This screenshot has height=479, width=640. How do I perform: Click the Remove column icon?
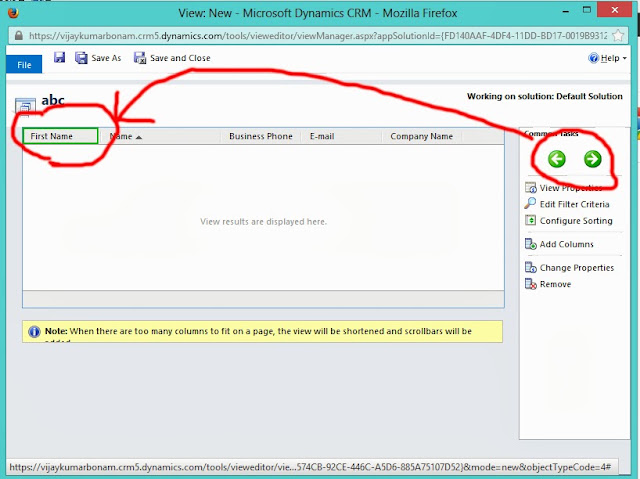click(531, 284)
